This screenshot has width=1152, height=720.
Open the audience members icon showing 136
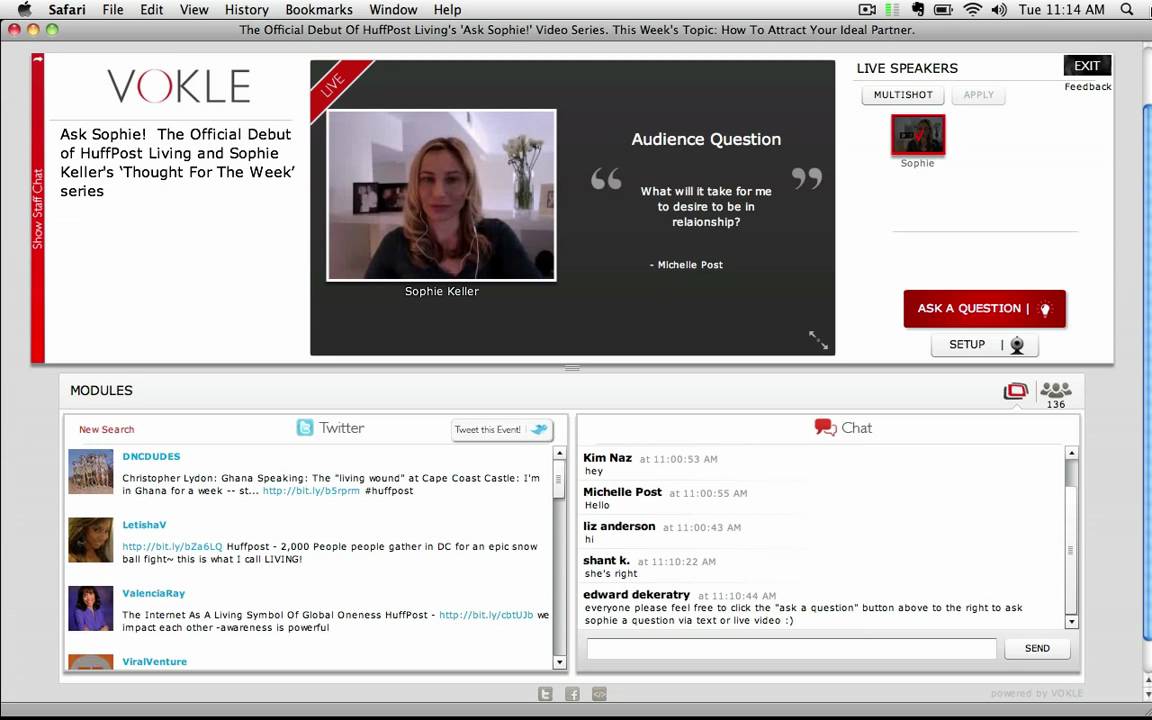[x=1056, y=395]
